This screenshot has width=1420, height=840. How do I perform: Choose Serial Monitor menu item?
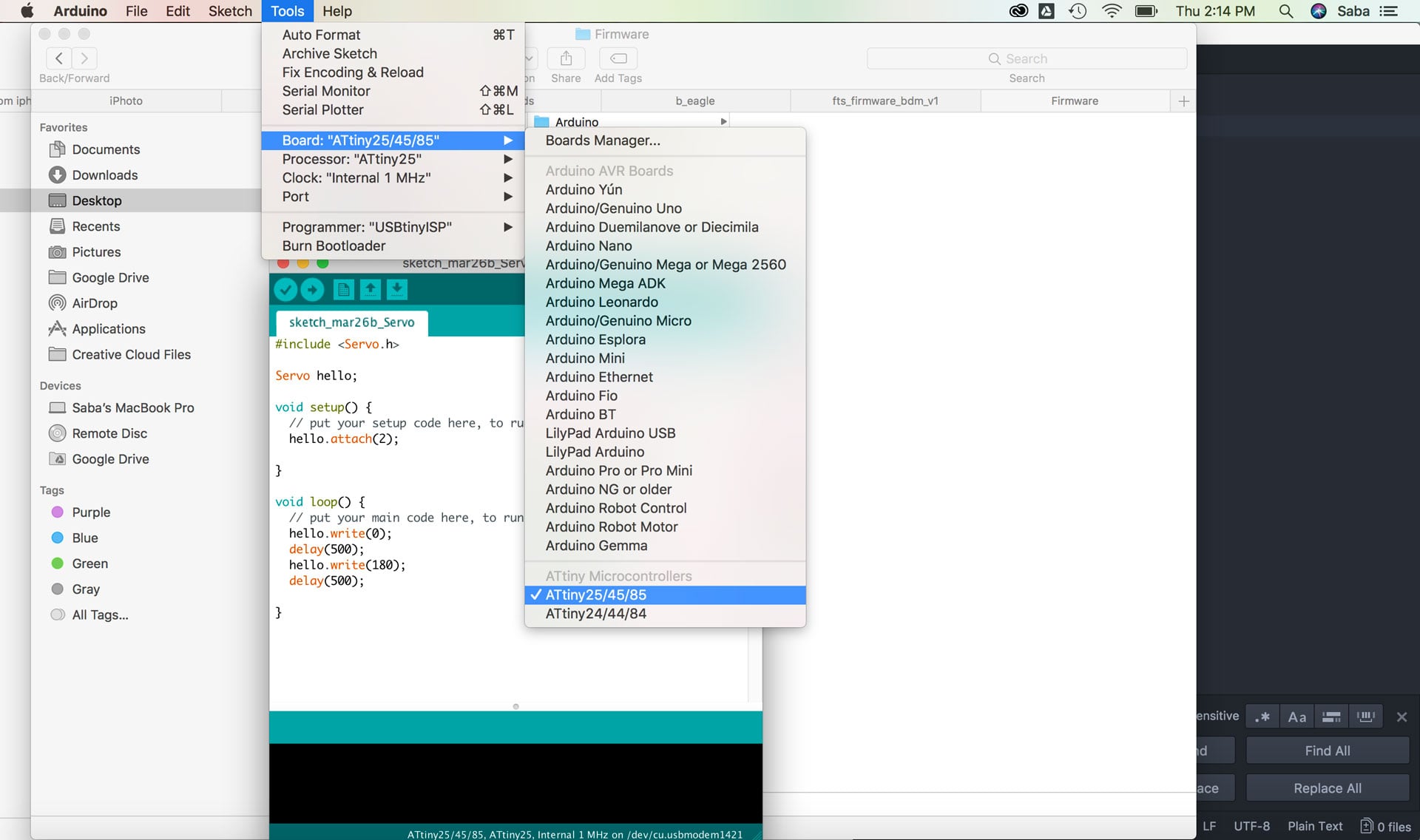point(393,91)
